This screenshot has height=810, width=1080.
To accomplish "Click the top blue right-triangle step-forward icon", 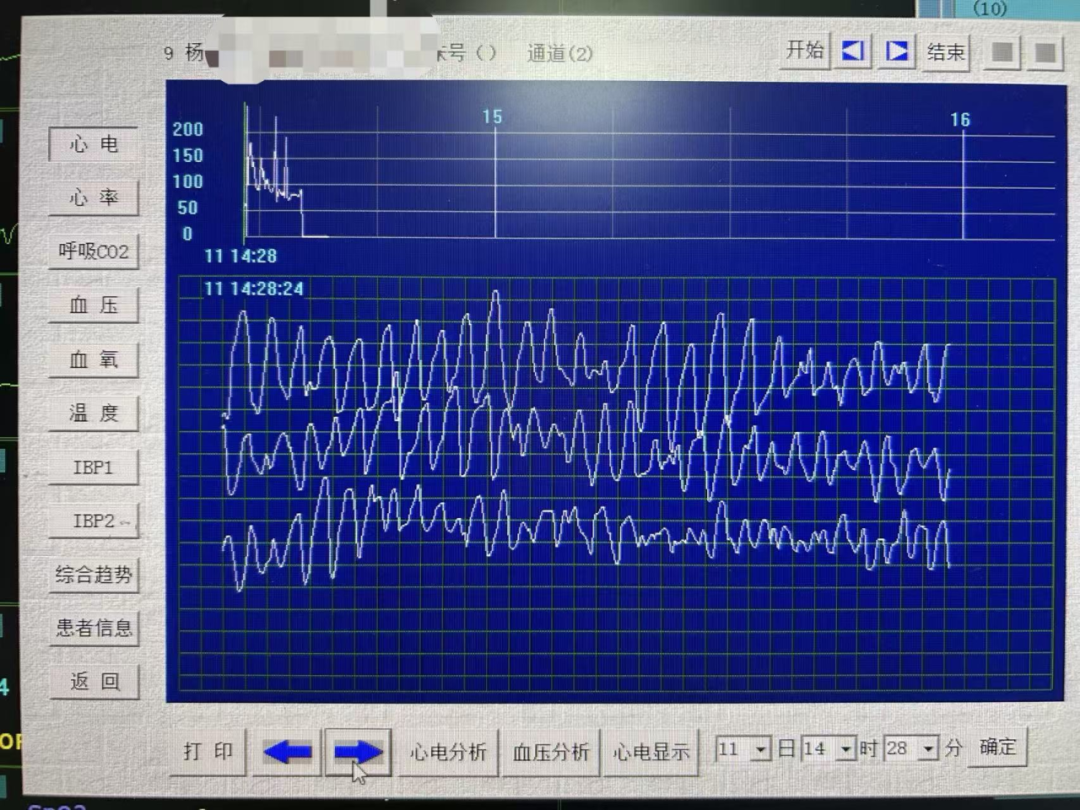I will (898, 51).
